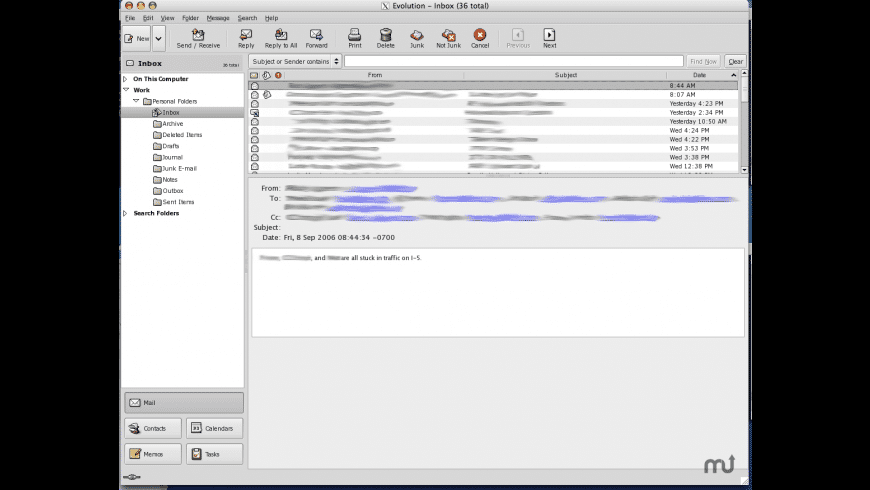Click into the search text field
This screenshot has width=870, height=490.
coord(514,61)
